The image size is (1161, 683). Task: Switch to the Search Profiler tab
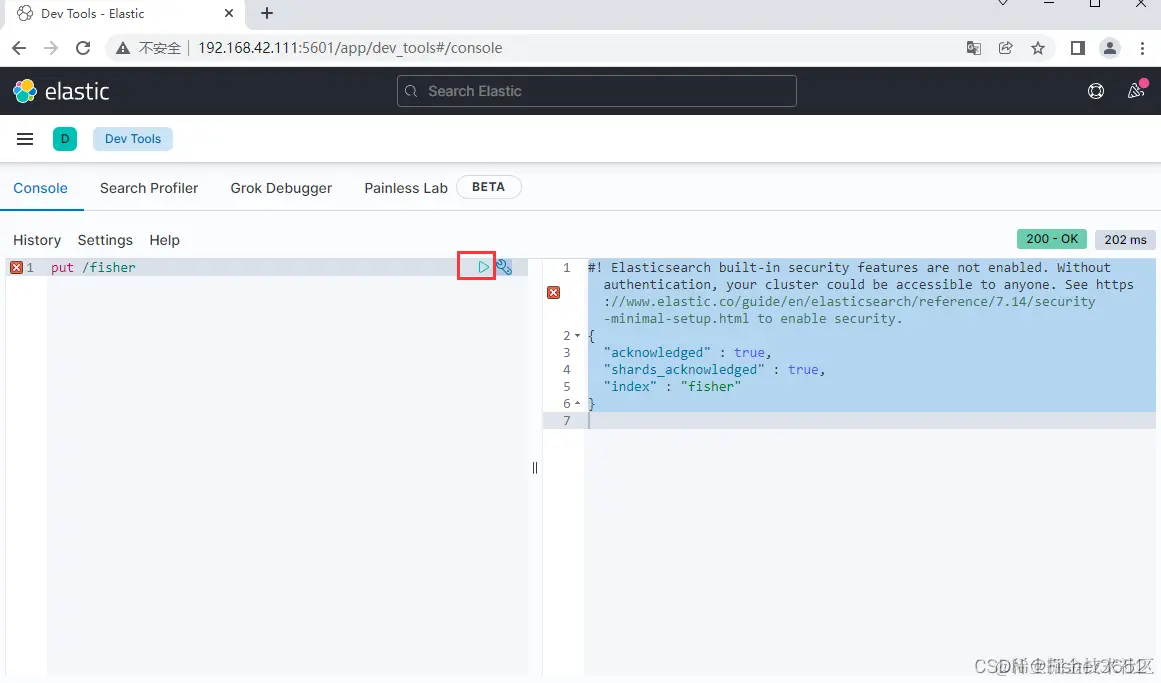(149, 188)
